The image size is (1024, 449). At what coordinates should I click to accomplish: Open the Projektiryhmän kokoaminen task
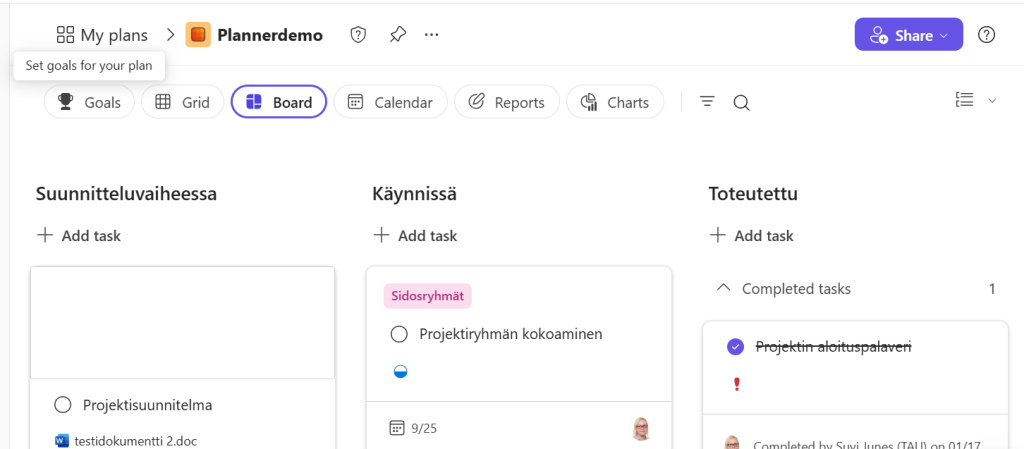511,334
